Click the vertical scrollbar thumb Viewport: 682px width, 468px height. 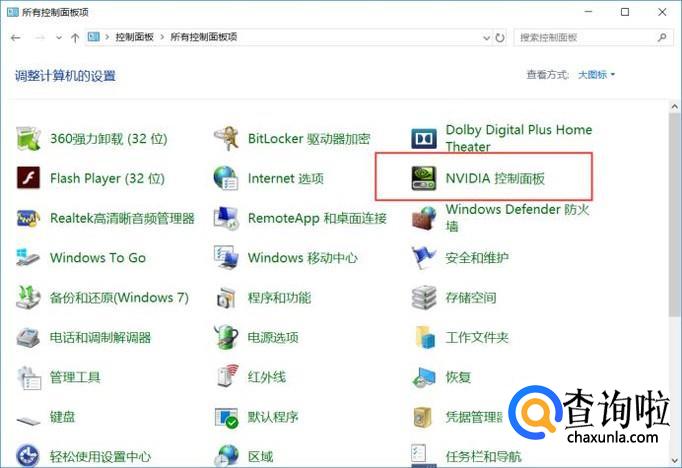(x=675, y=214)
